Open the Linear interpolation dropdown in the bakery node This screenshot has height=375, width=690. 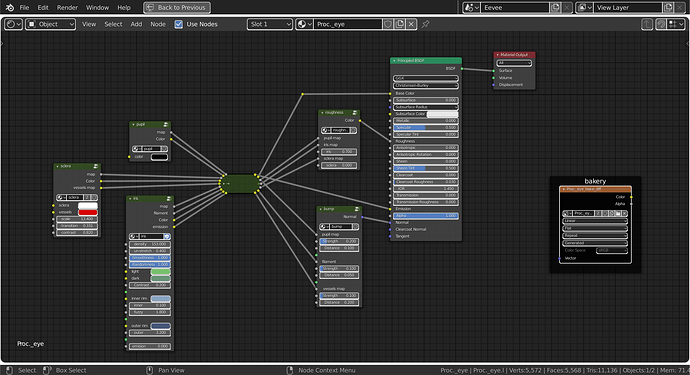tap(595, 221)
